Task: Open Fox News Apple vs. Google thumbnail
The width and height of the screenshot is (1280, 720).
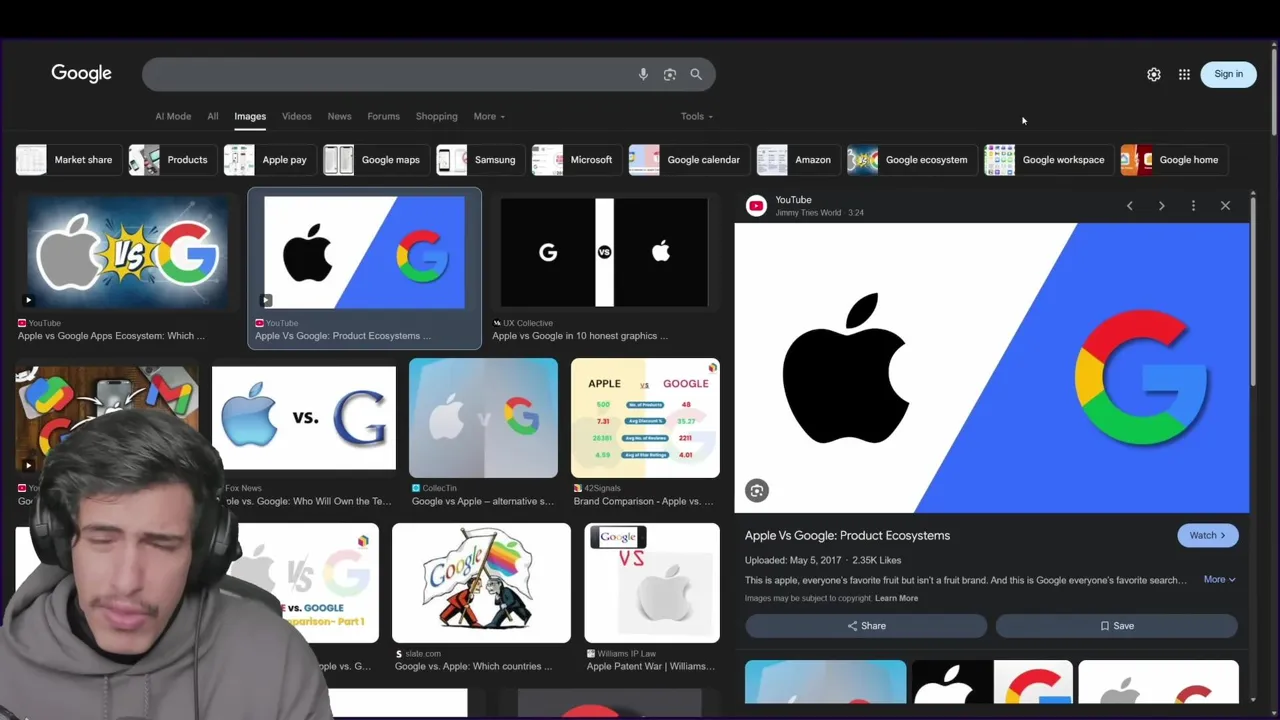Action: click(303, 418)
